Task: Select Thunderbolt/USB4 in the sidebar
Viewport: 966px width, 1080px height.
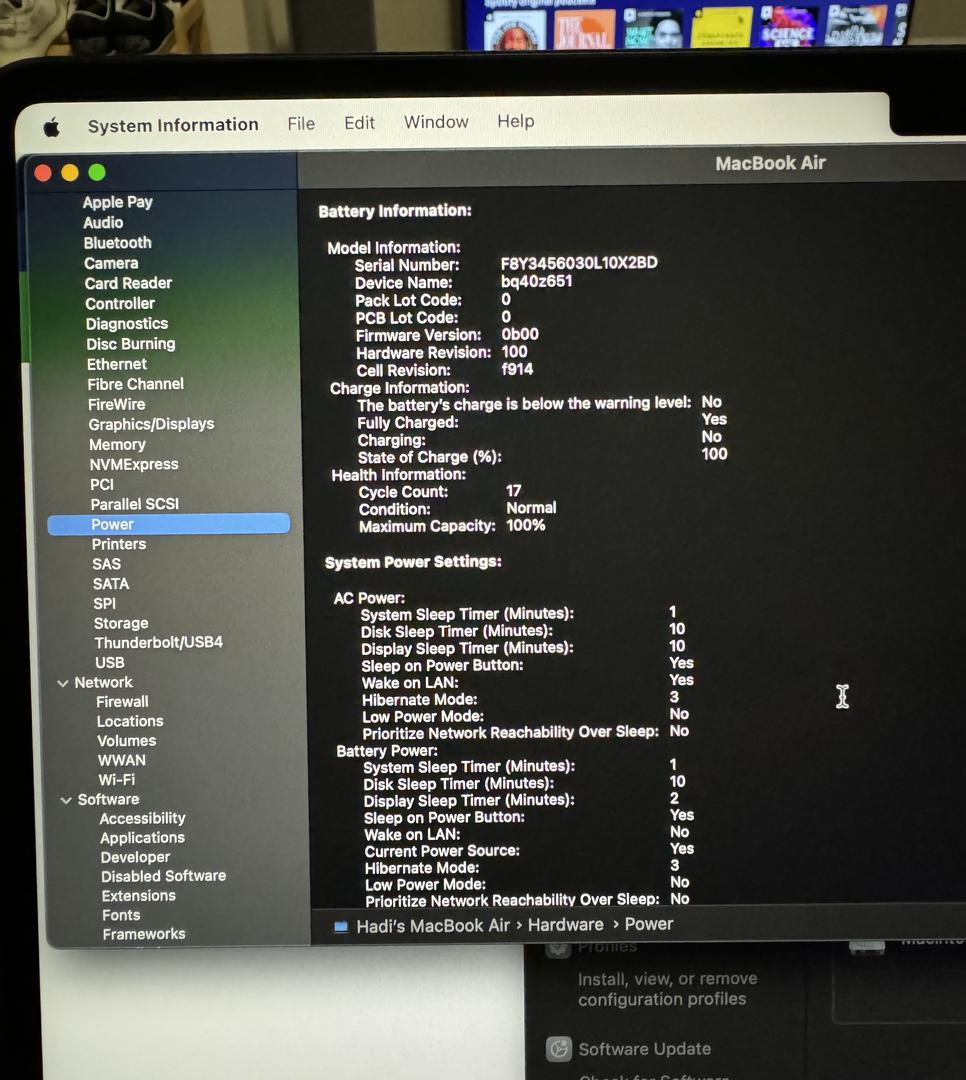Action: (x=158, y=643)
